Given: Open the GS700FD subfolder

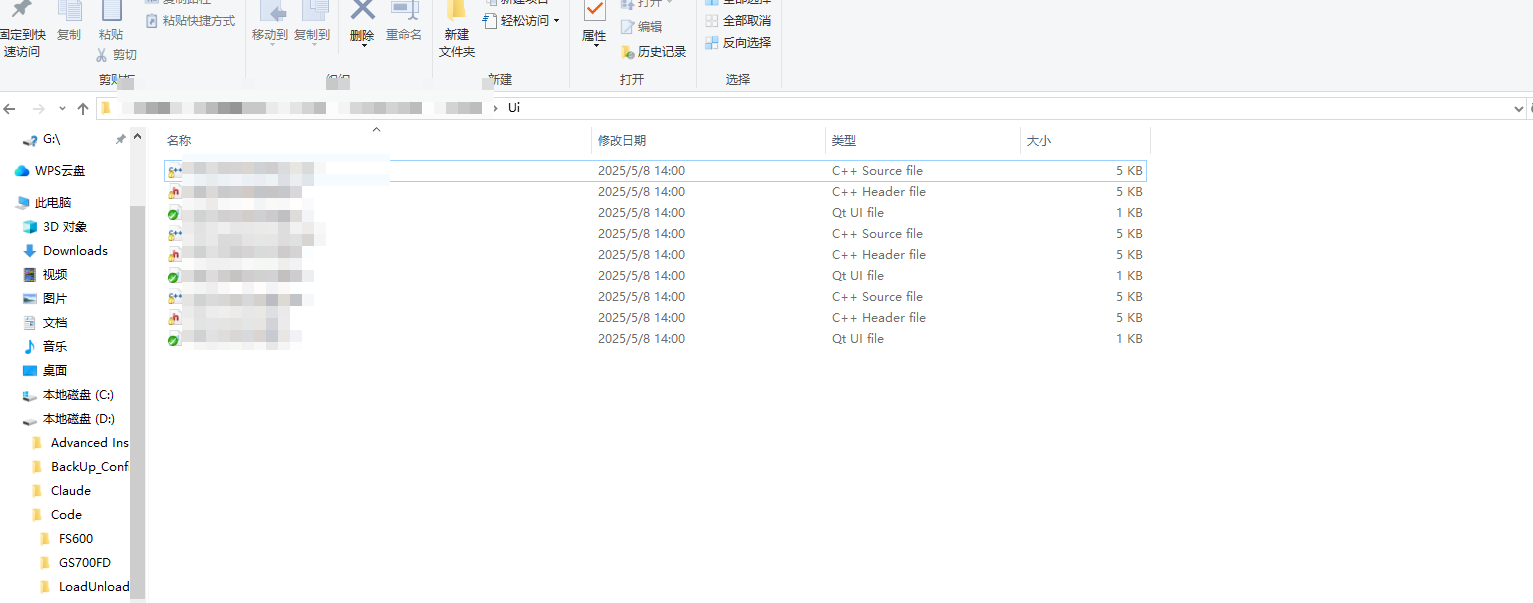Looking at the screenshot, I should click(76, 563).
